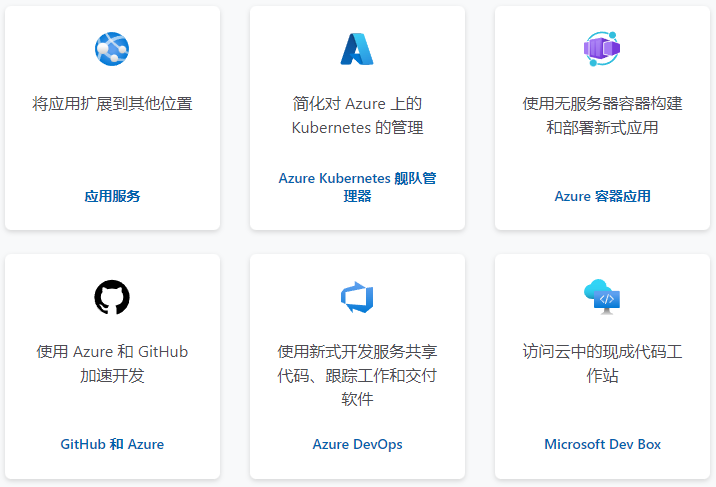Click the 使用无服务器容器构建和部署新式应用 text
The height and width of the screenshot is (487, 716).
pos(602,115)
